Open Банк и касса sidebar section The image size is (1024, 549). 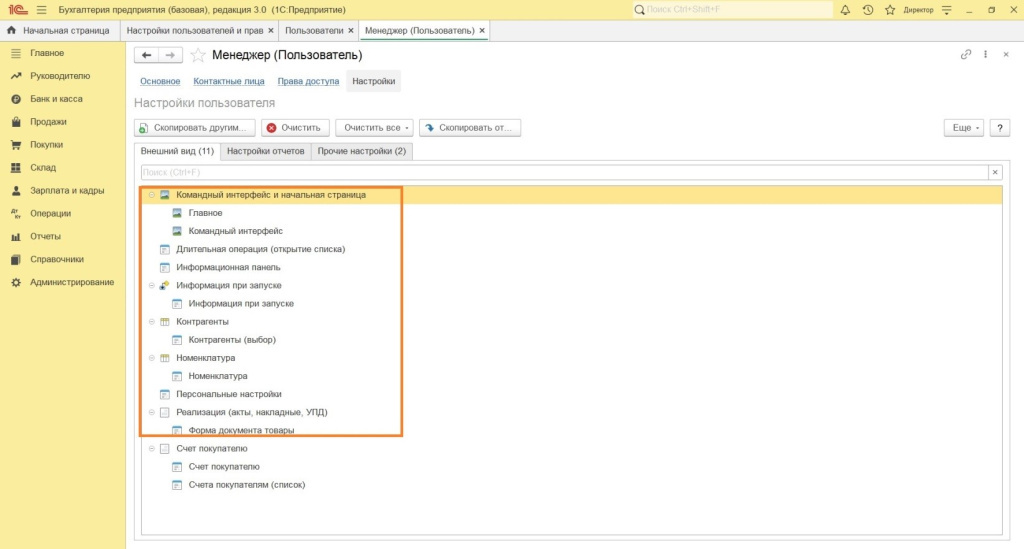pyautogui.click(x=56, y=99)
